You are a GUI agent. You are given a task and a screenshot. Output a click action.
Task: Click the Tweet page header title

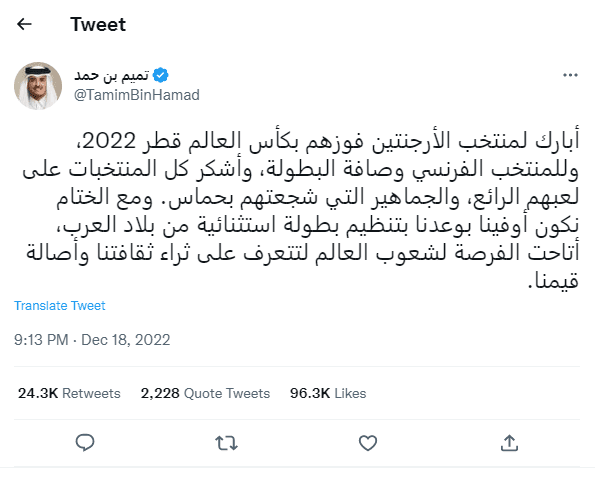[x=98, y=24]
